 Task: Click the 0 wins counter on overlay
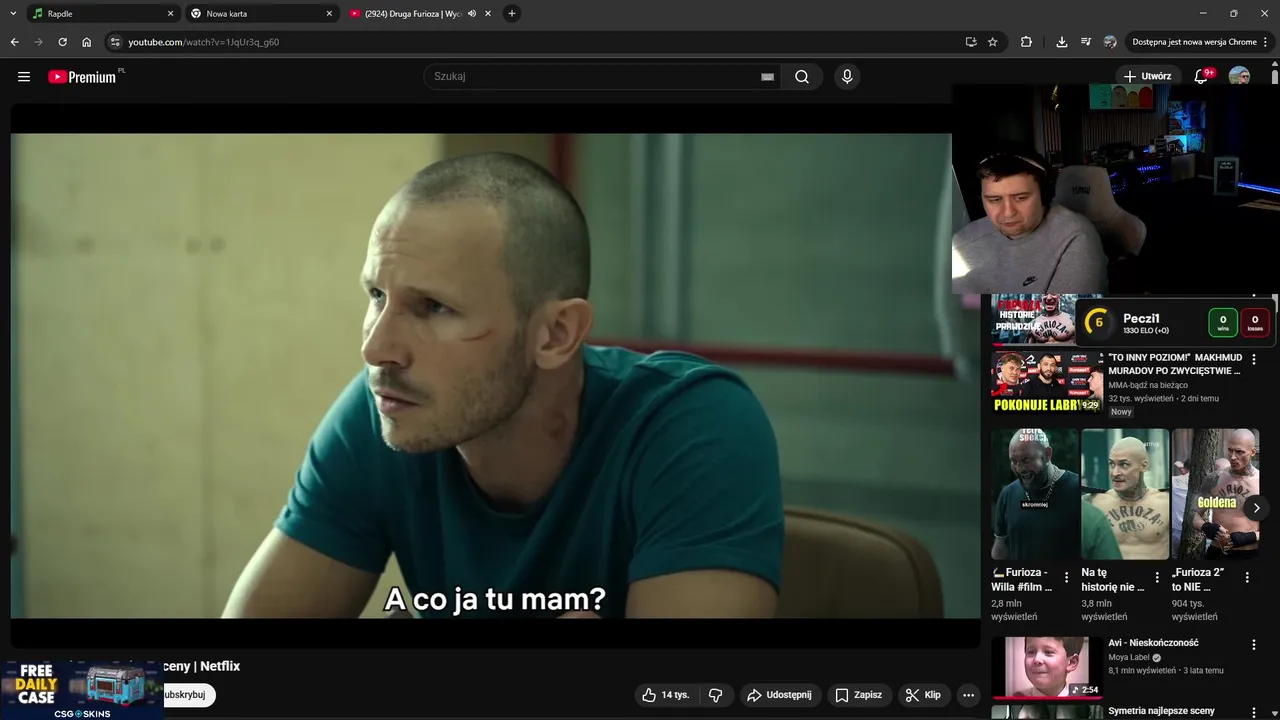tap(1223, 322)
